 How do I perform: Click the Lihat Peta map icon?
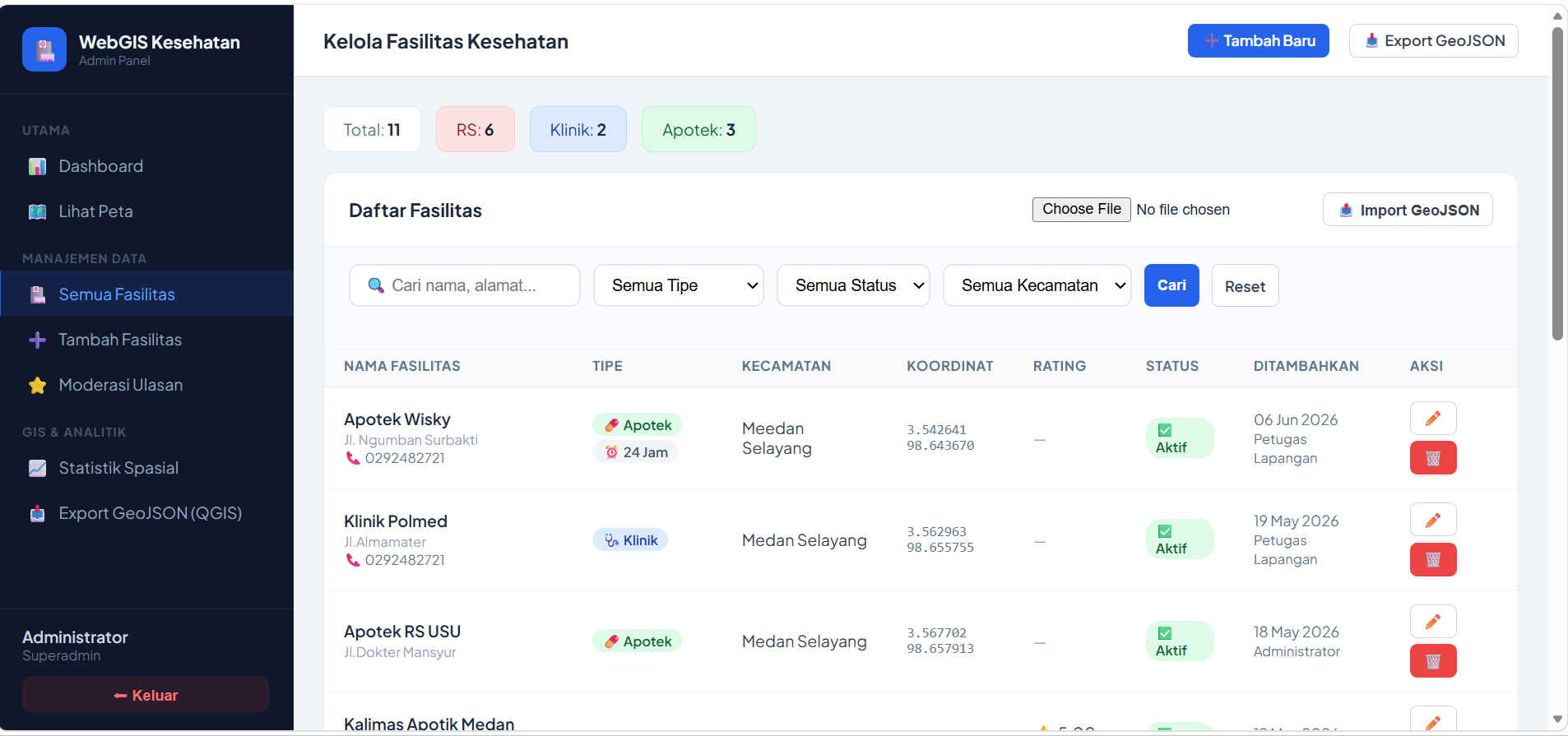[x=37, y=212]
